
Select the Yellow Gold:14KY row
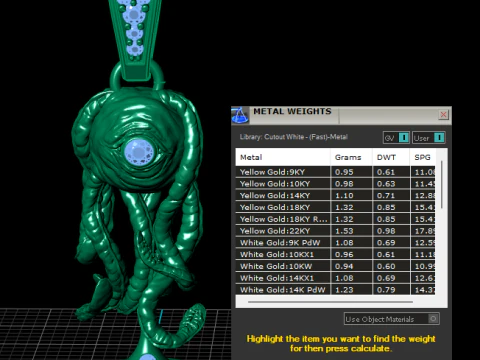(335, 195)
